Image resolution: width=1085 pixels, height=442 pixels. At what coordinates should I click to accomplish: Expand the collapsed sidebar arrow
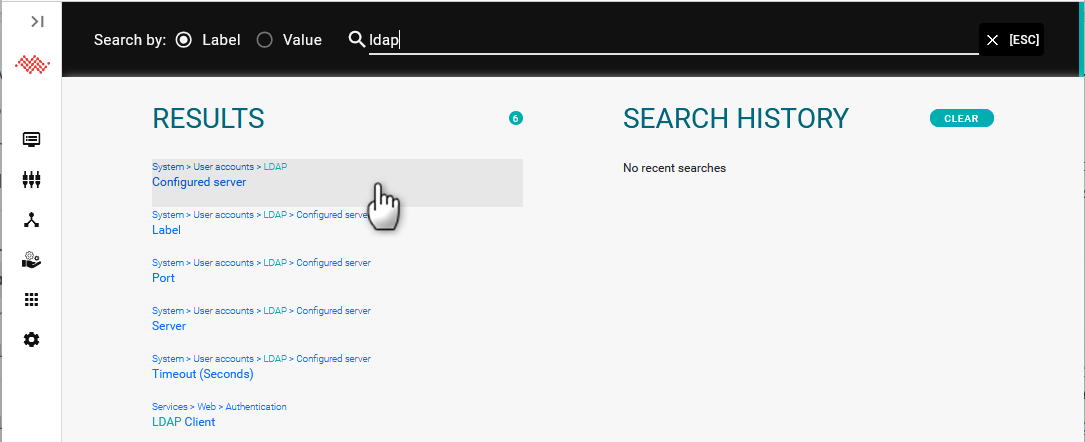click(x=37, y=21)
